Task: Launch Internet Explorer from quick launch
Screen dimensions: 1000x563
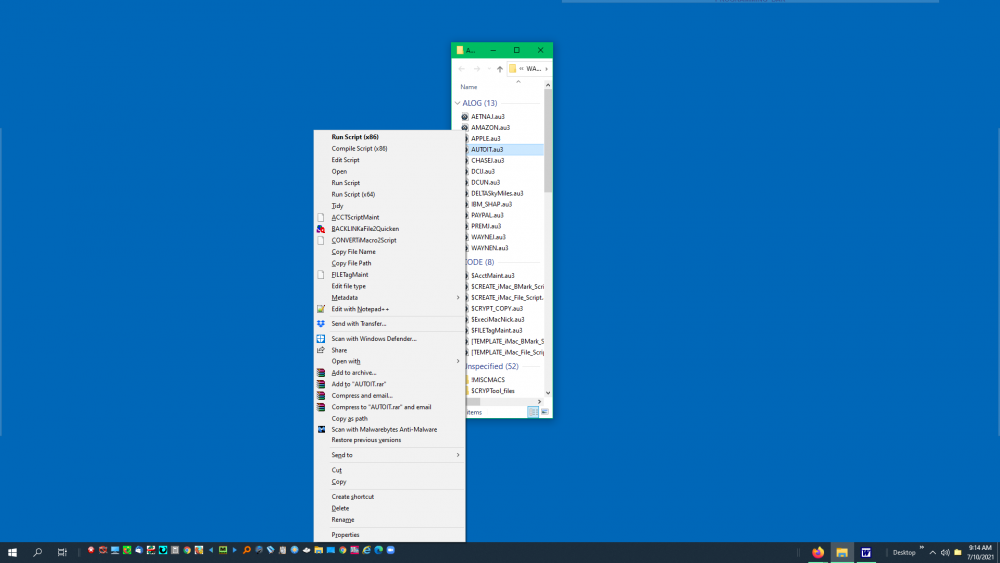Action: point(367,550)
